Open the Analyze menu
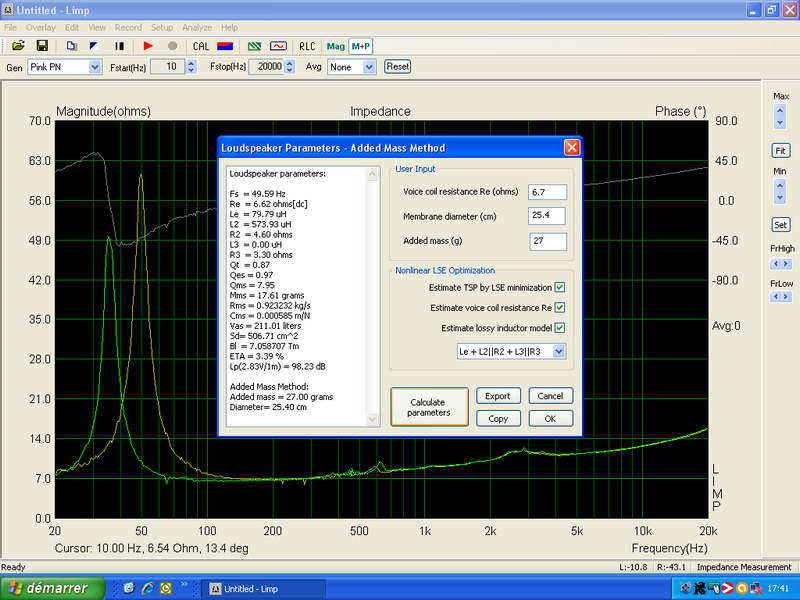The image size is (800, 600). (x=197, y=27)
